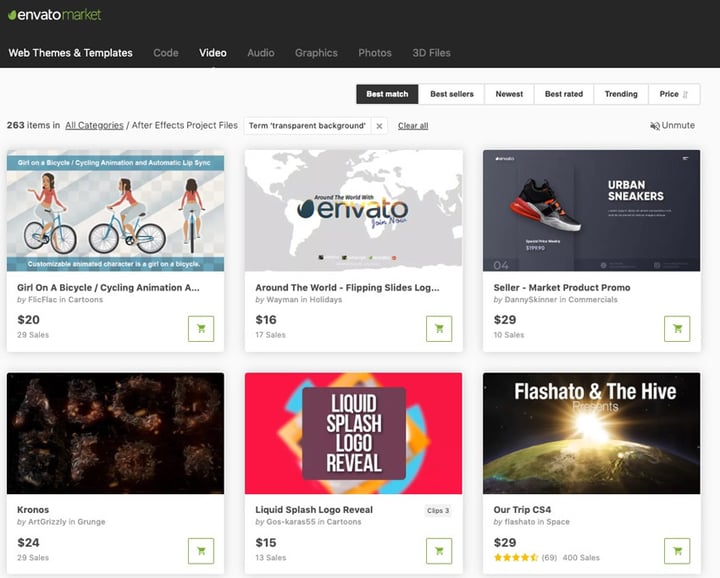Add Around The World item to cart
720x578 pixels.
click(x=439, y=329)
